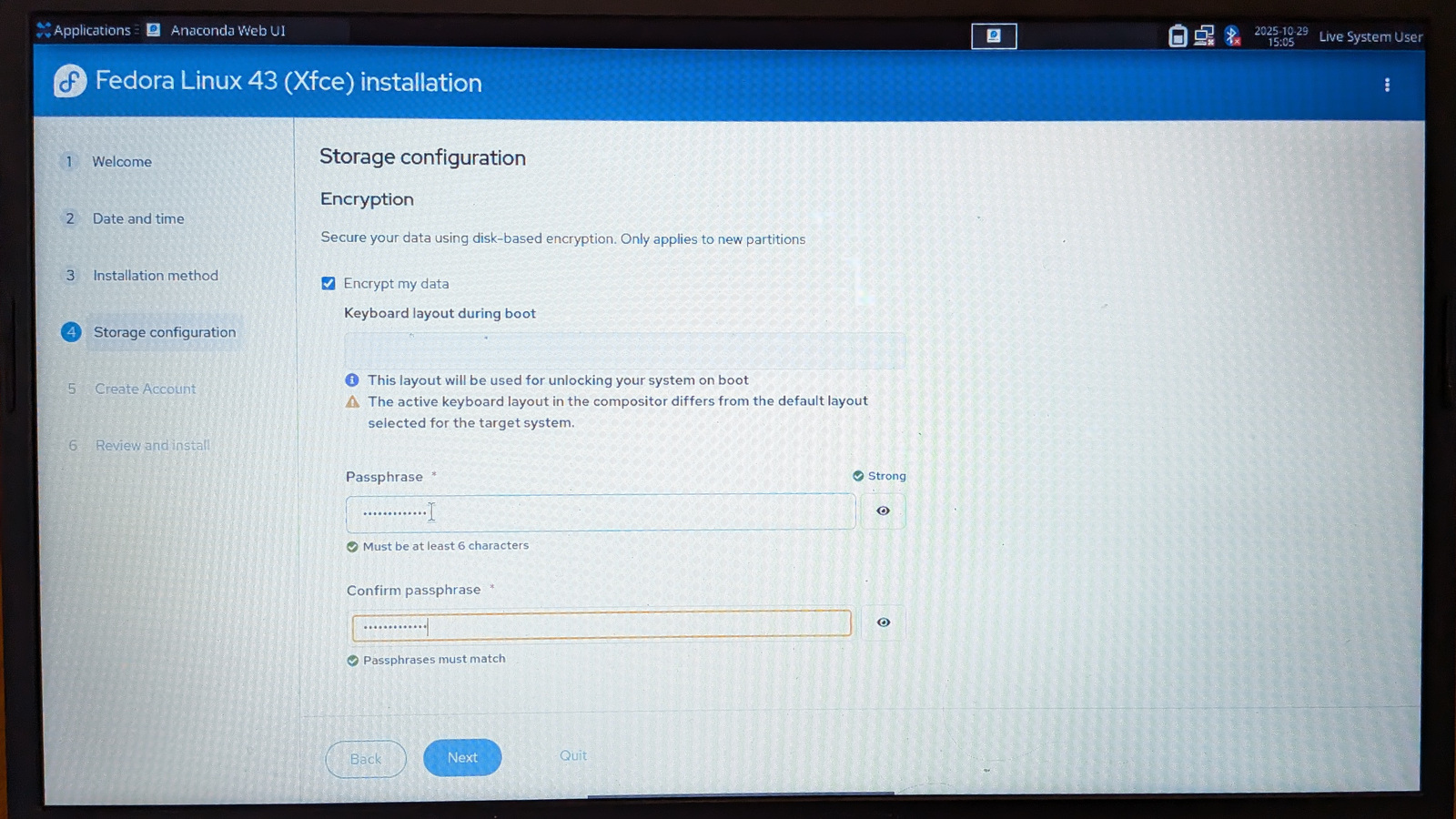Open the kebab menu in the top-right corner
Screen dimensions: 1456x819
1387,84
